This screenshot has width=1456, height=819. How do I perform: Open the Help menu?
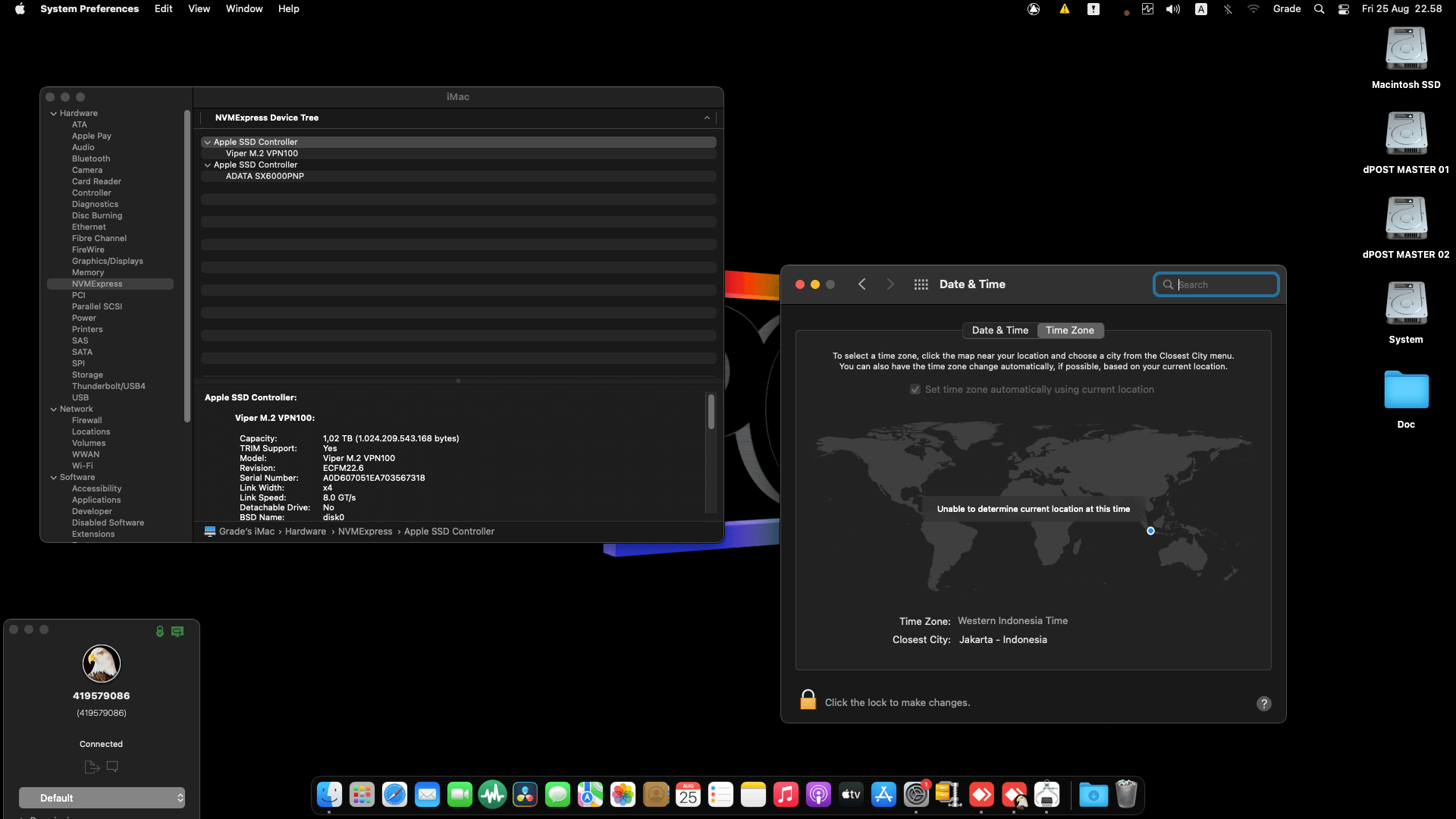click(x=288, y=9)
